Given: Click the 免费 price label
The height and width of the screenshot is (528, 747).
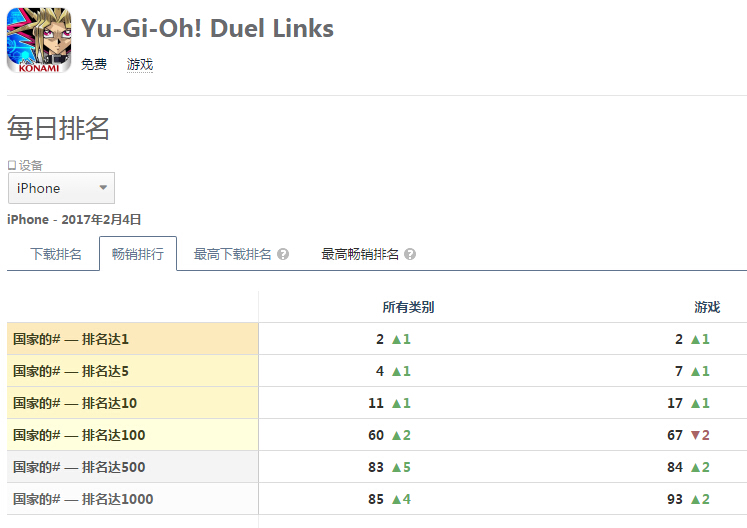Looking at the screenshot, I should coord(94,64).
